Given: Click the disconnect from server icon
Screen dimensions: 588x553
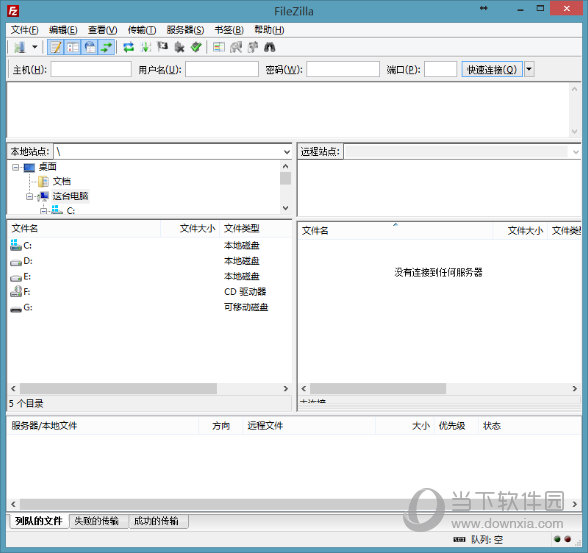Looking at the screenshot, I should pyautogui.click(x=180, y=47).
